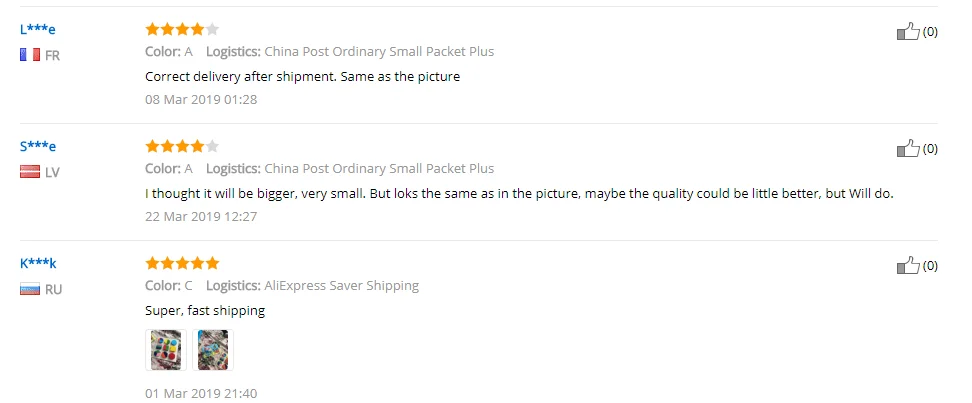Click the French flag icon
Screen dimensions: 972x403
(x=30, y=55)
